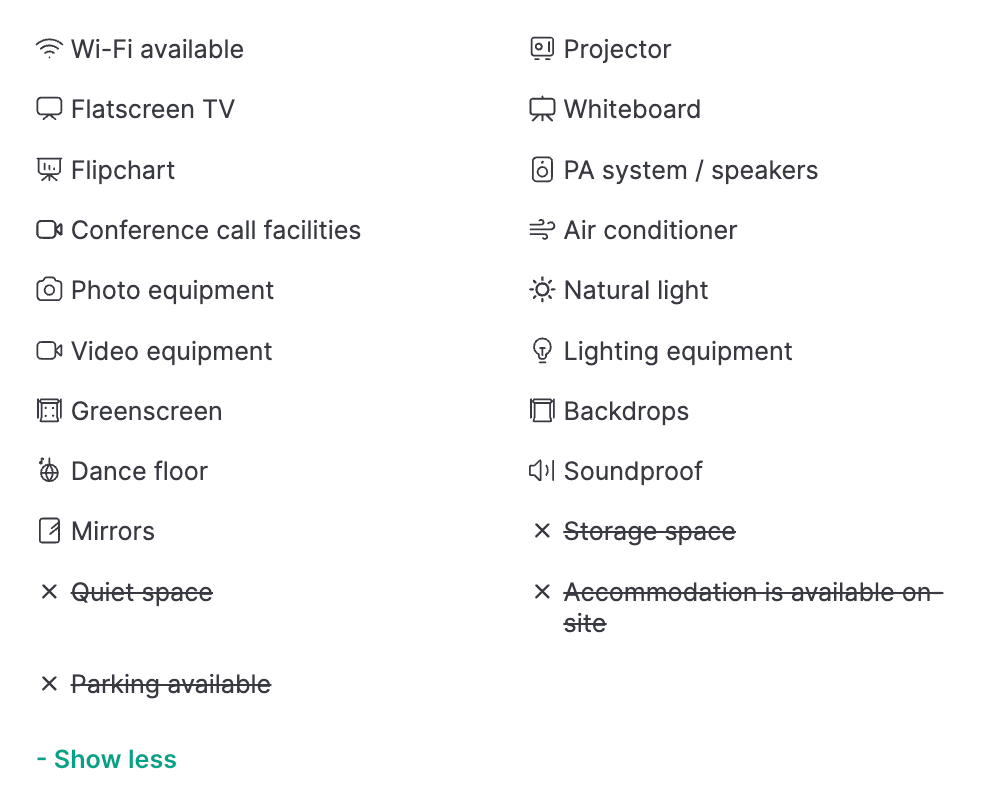Click the Natural light sun icon
Viewport: 996px width, 798px height.
pos(542,290)
